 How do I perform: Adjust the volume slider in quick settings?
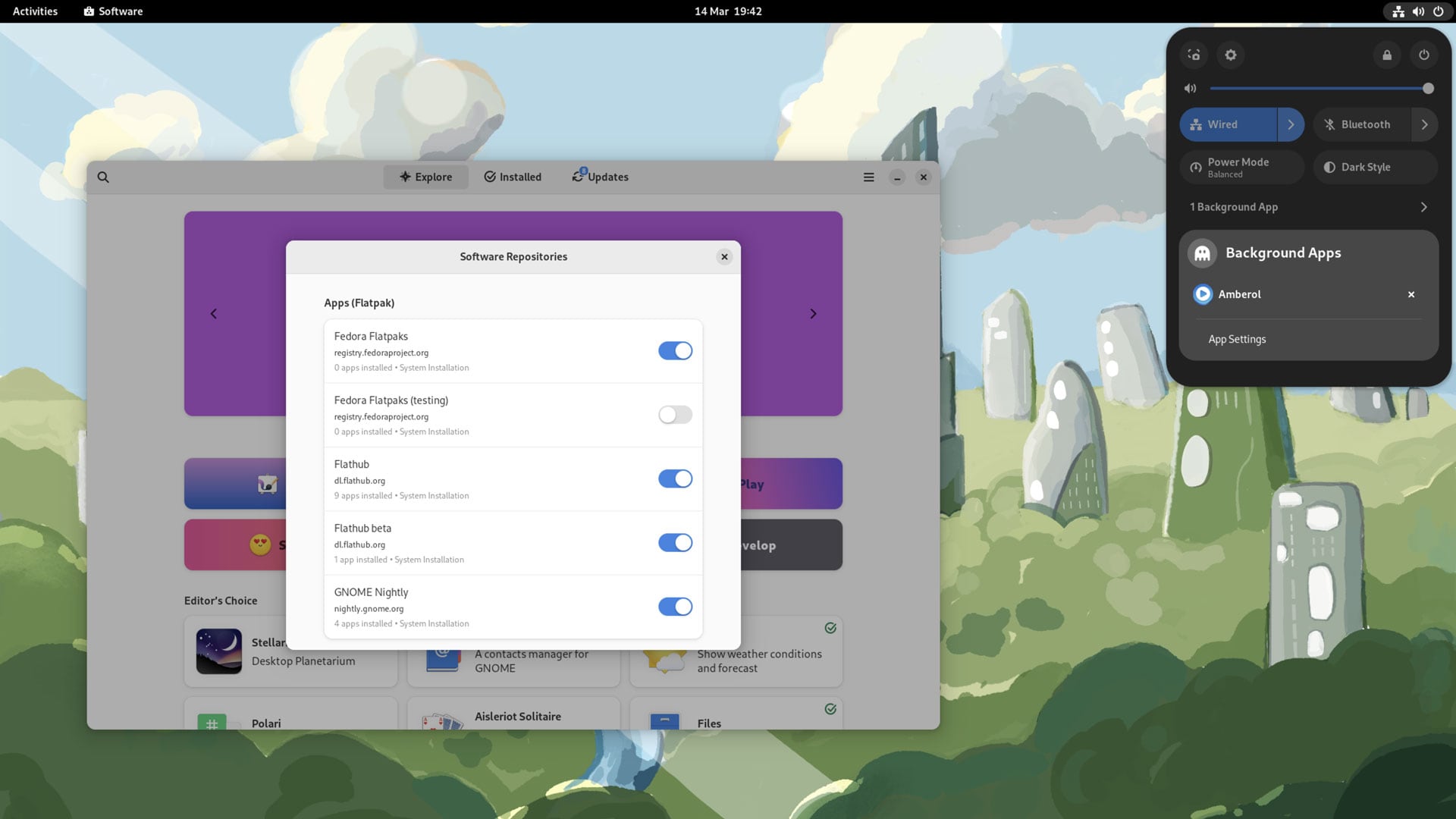(x=1319, y=88)
